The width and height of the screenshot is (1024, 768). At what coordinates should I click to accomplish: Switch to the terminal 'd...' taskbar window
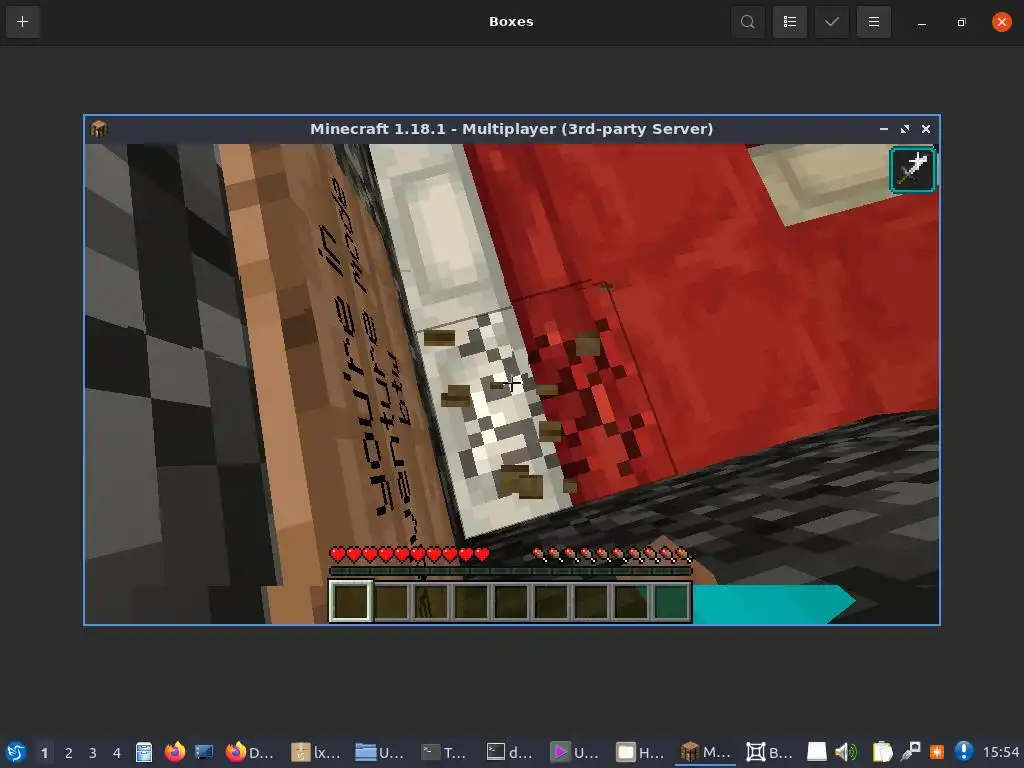[509, 752]
